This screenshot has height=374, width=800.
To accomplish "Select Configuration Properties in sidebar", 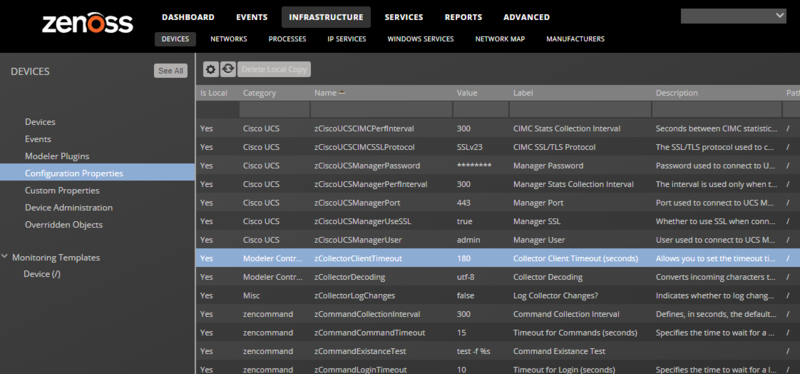I will point(97,173).
